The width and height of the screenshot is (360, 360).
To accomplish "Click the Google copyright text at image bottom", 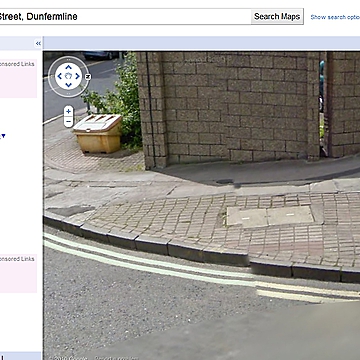I will pos(69,358).
